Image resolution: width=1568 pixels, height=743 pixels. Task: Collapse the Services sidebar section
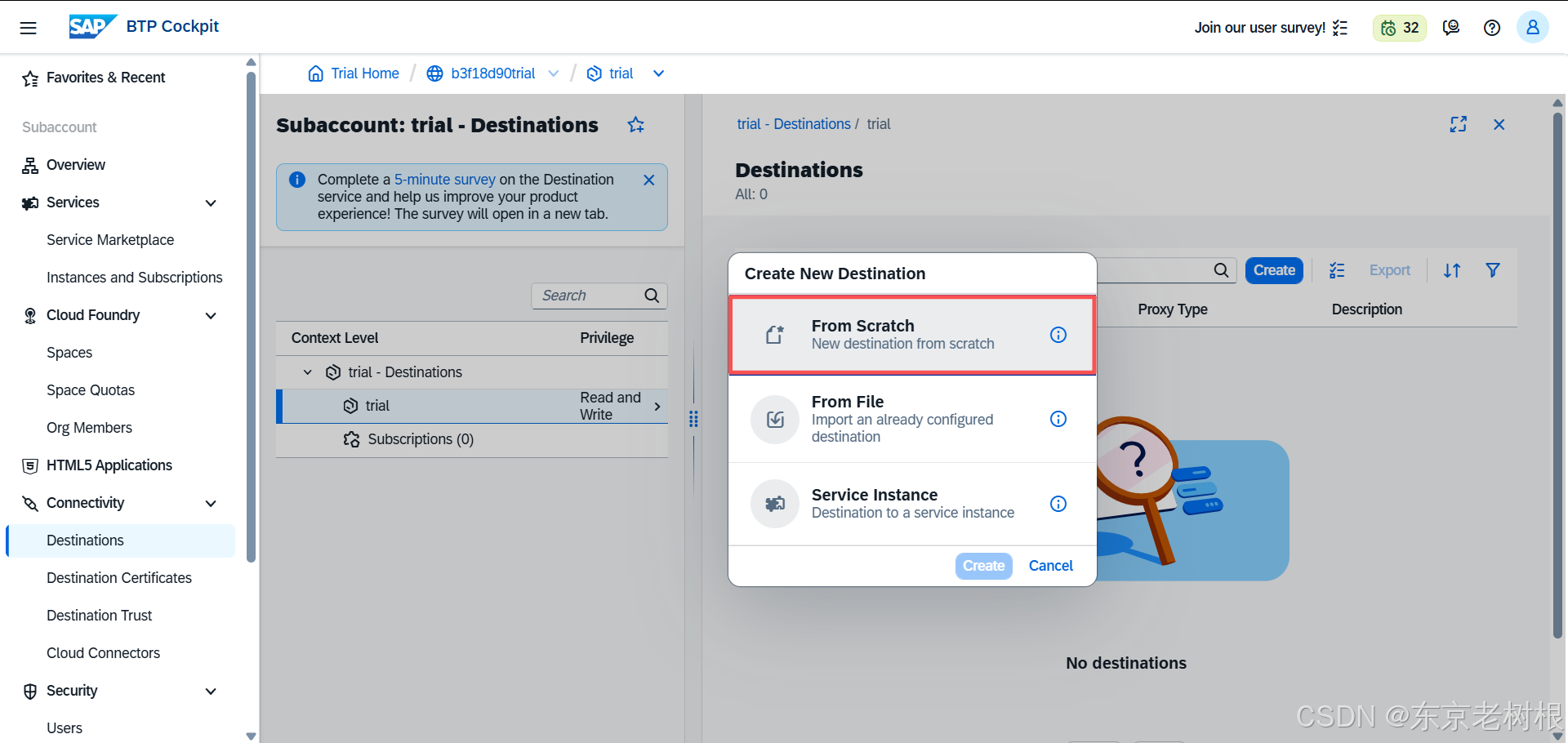pyautogui.click(x=211, y=202)
